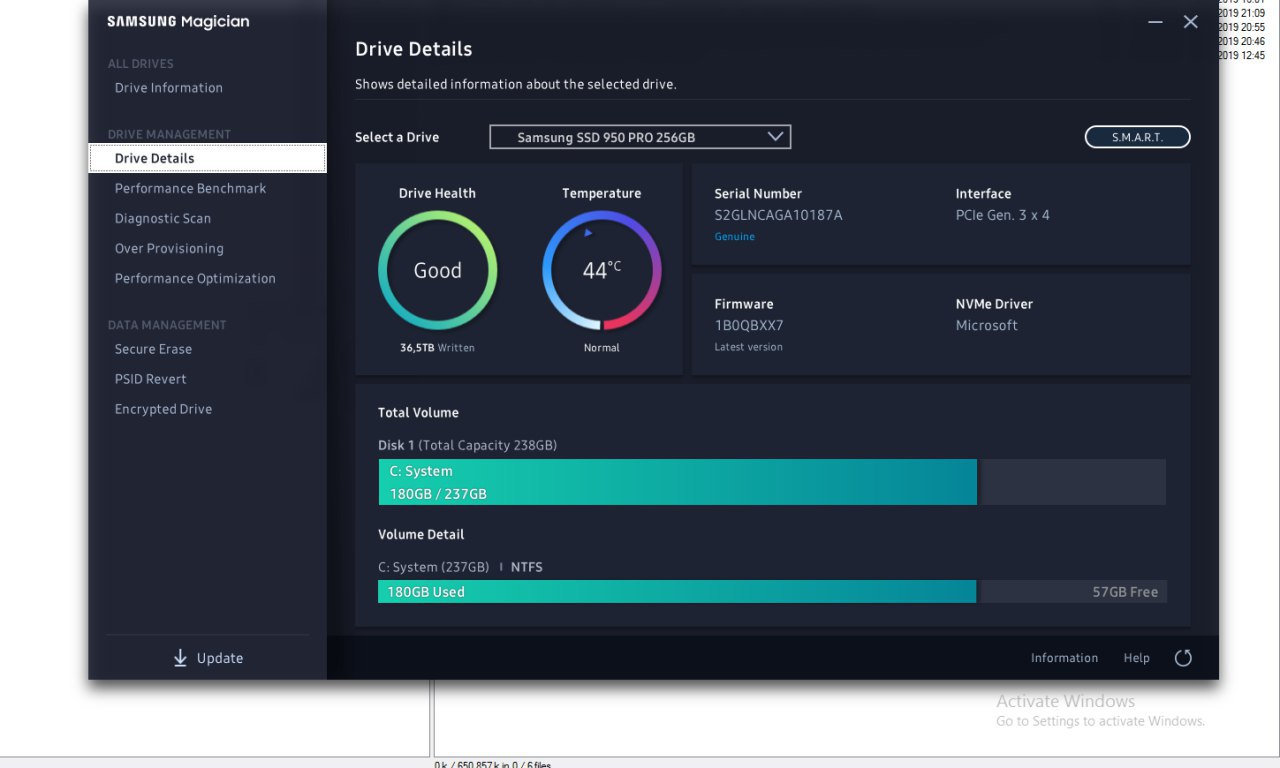Click the S.M.A.R.T. button
Image resolution: width=1280 pixels, height=768 pixels.
(1137, 137)
